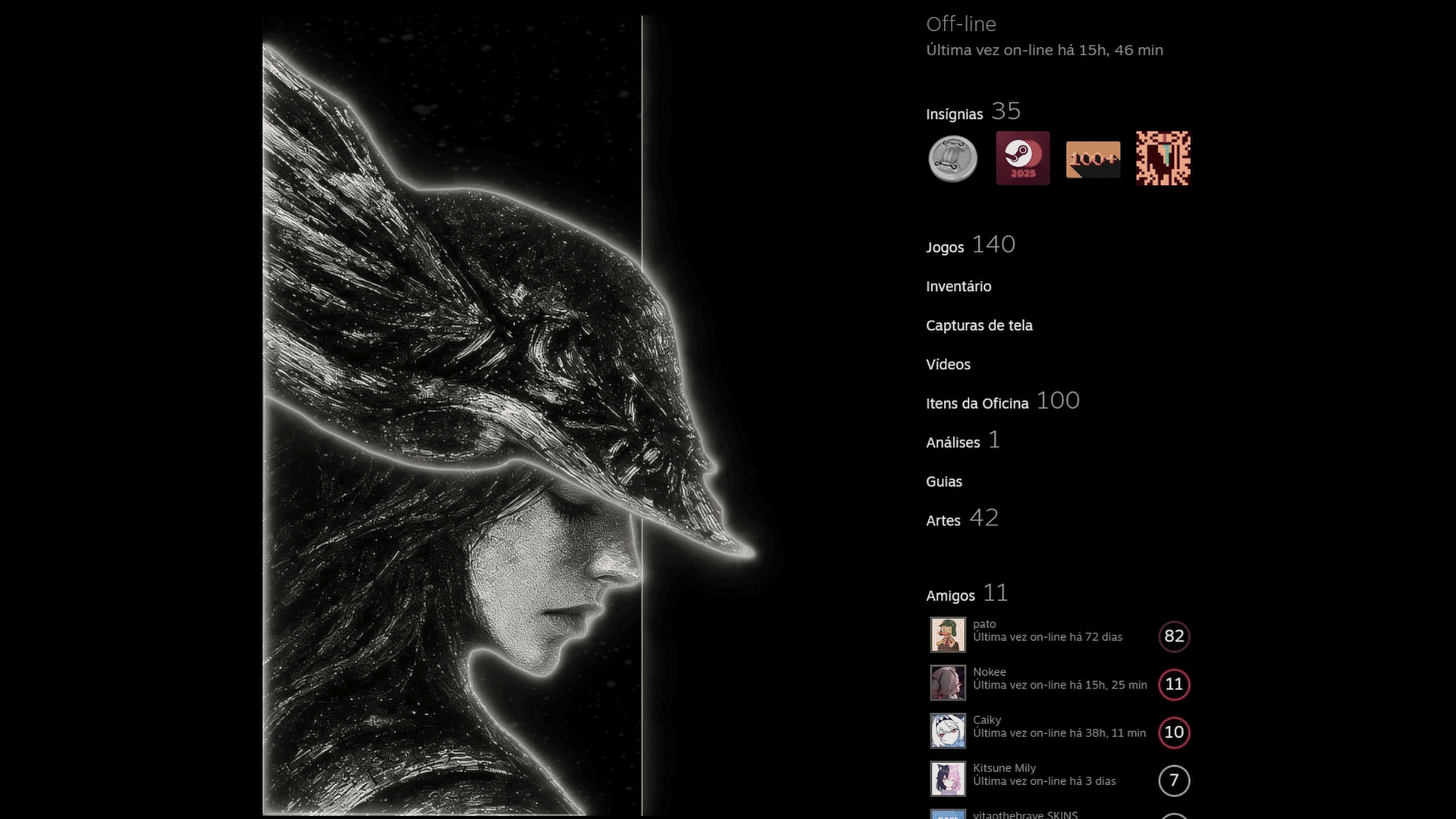This screenshot has height=819, width=1456.
Task: Open the pixelated red badge icon
Action: (1163, 158)
